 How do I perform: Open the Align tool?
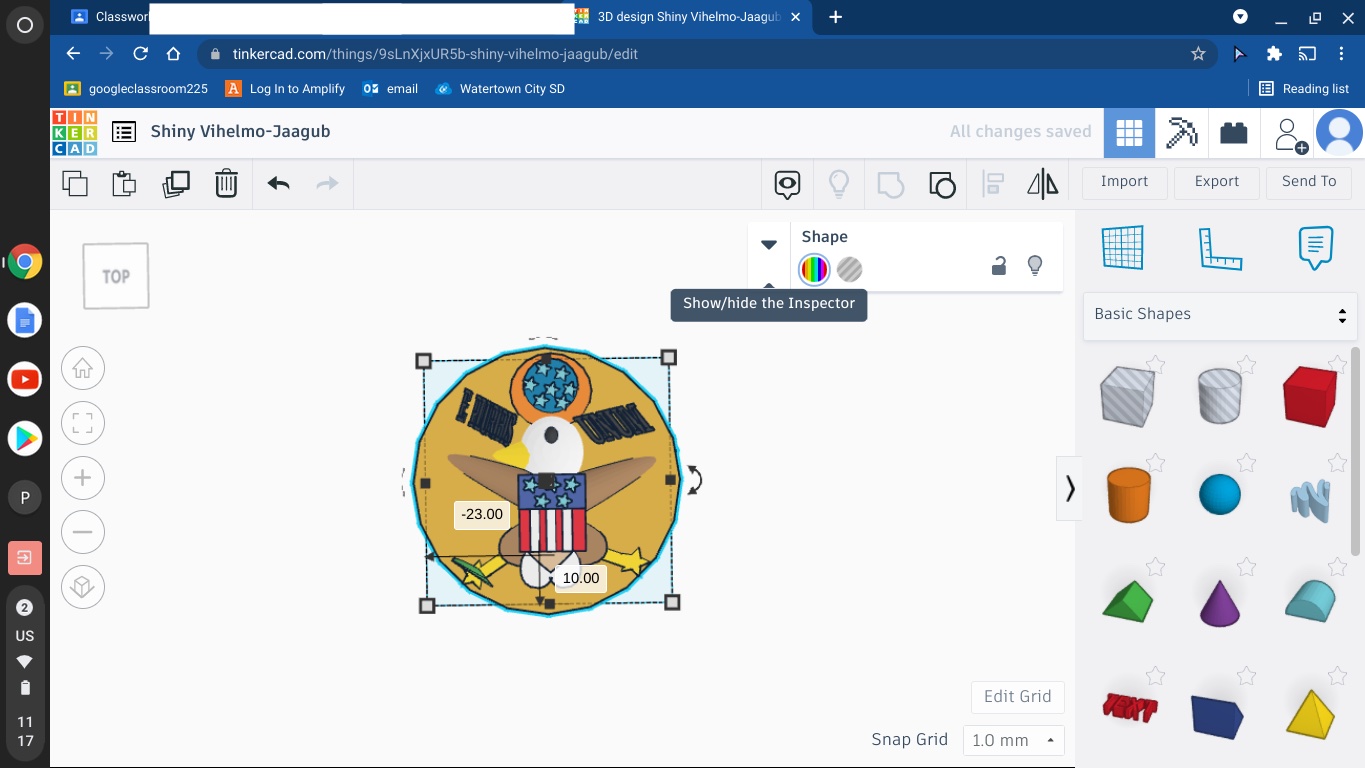(x=993, y=184)
